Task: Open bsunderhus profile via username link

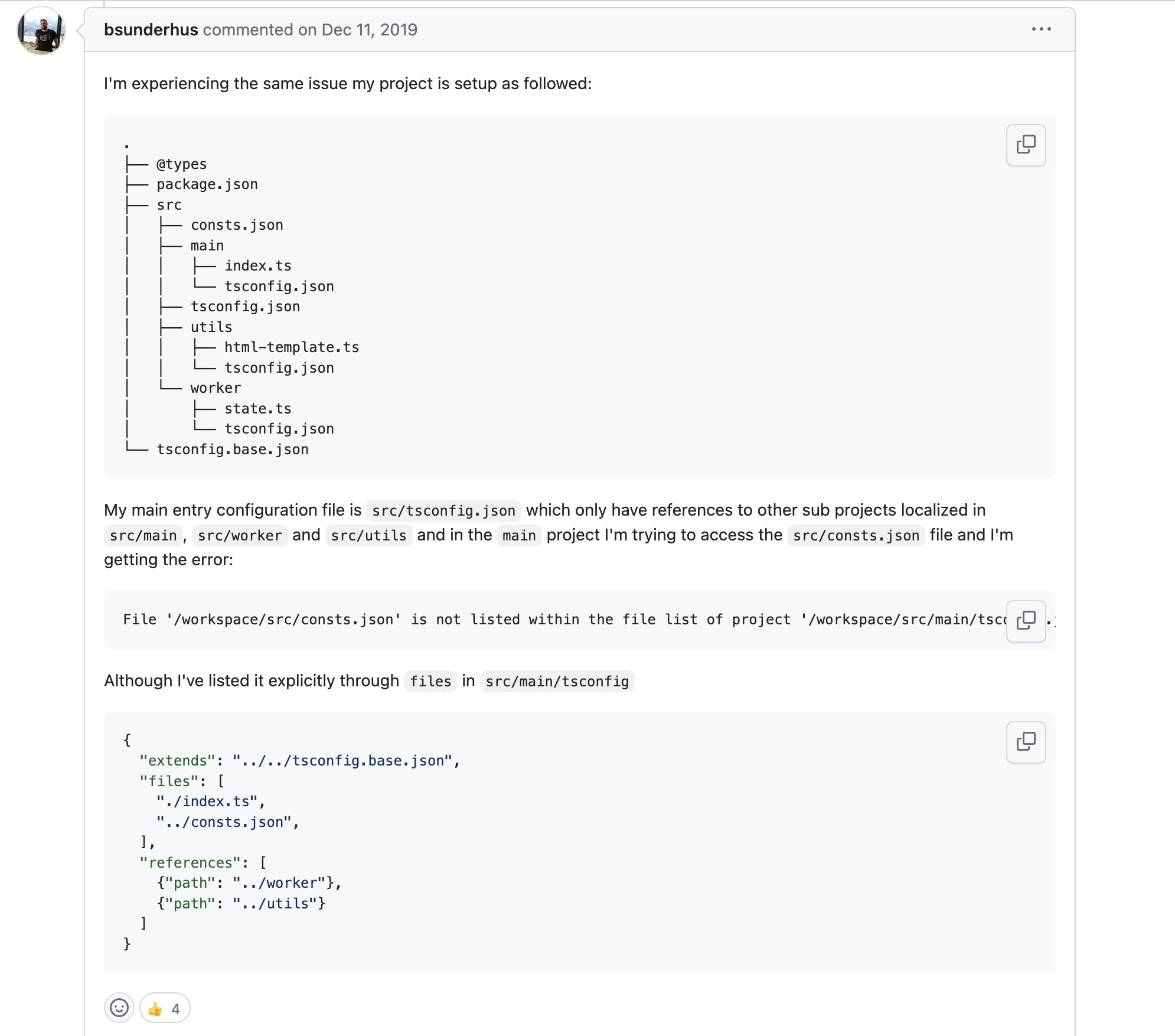Action: tap(151, 30)
